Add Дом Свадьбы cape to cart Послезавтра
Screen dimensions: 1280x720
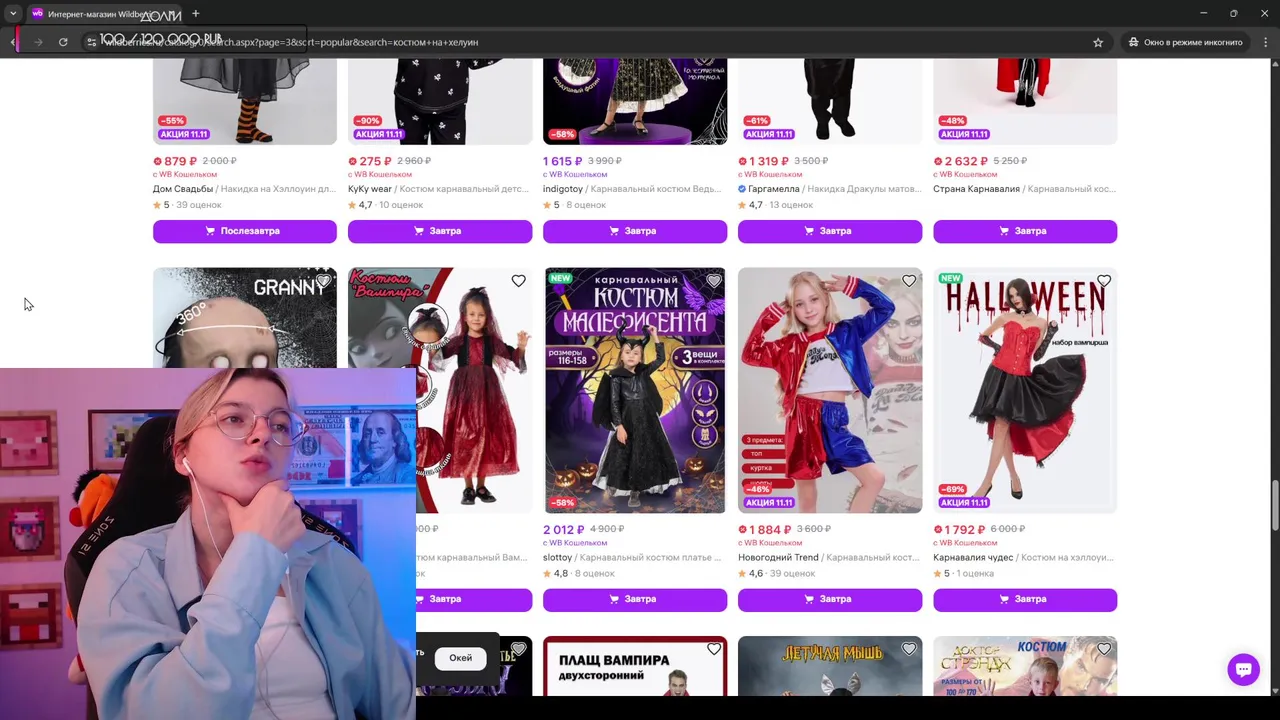[244, 231]
